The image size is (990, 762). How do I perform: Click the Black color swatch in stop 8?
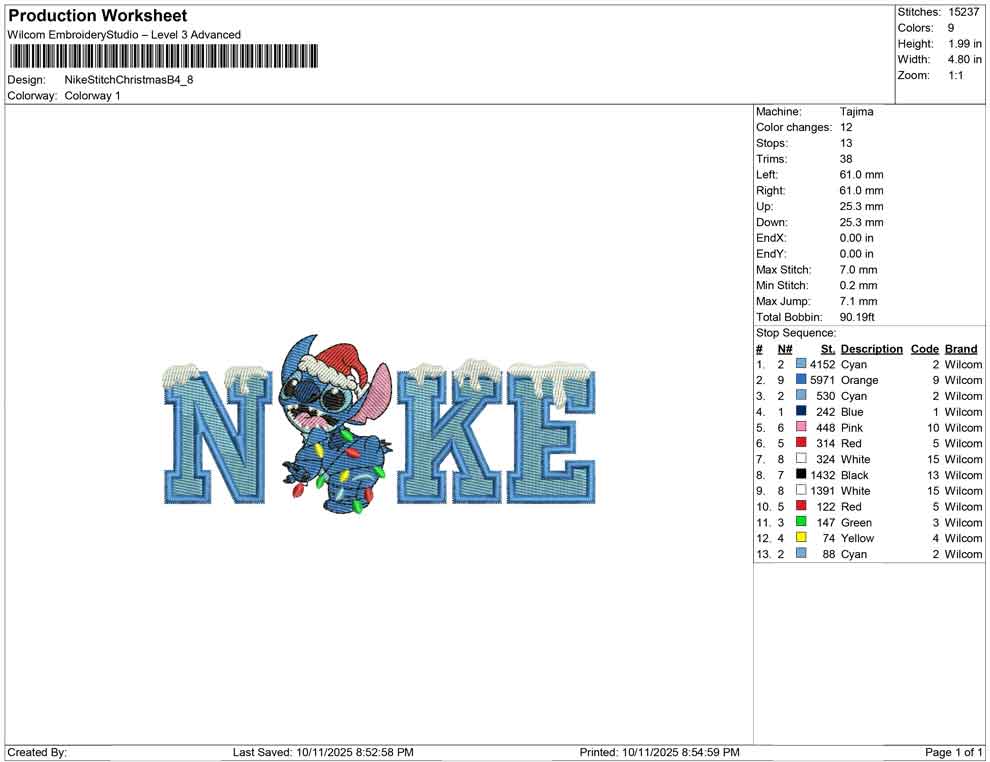(x=801, y=474)
